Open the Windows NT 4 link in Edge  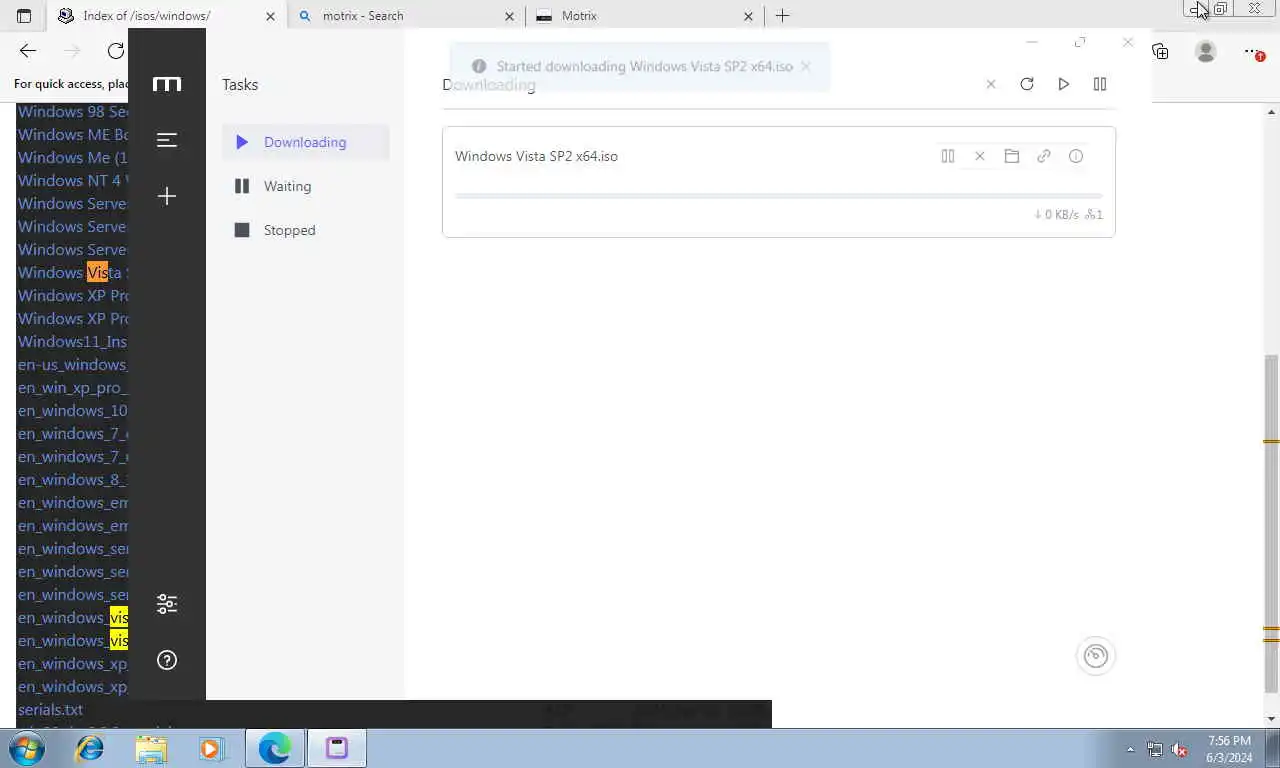tap(73, 180)
